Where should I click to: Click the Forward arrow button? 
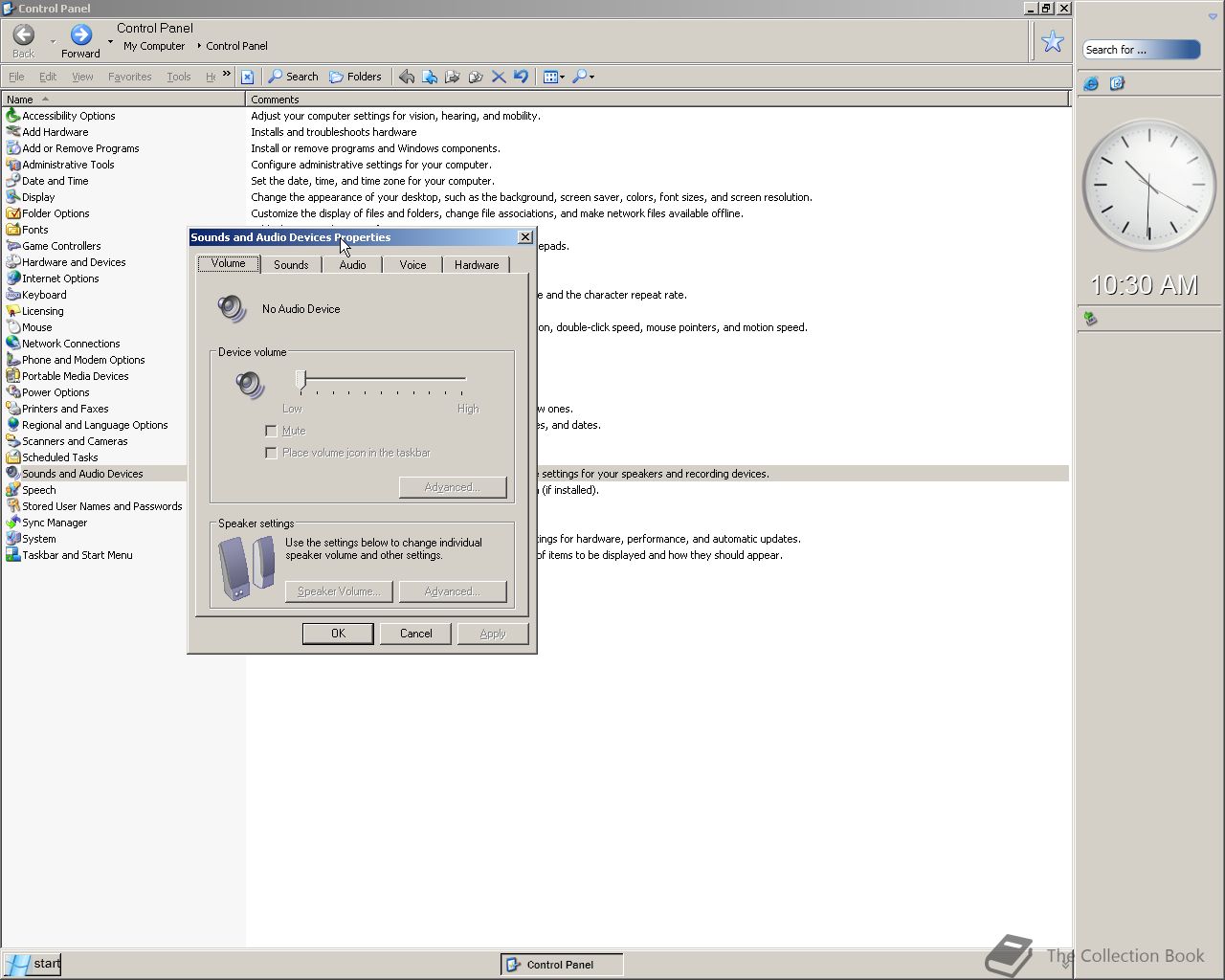pos(81,40)
